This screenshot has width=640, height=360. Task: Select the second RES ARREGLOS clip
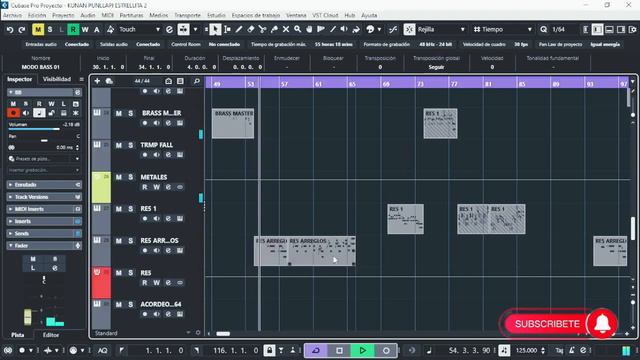pyautogui.click(x=321, y=251)
